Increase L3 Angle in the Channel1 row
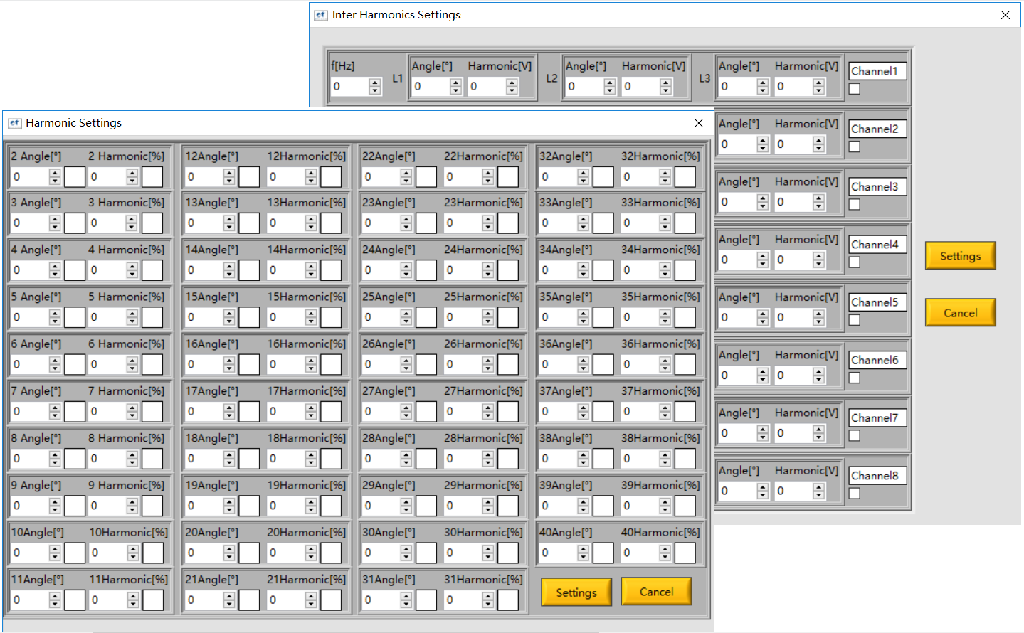The height and width of the screenshot is (633, 1024). pyautogui.click(x=763, y=82)
